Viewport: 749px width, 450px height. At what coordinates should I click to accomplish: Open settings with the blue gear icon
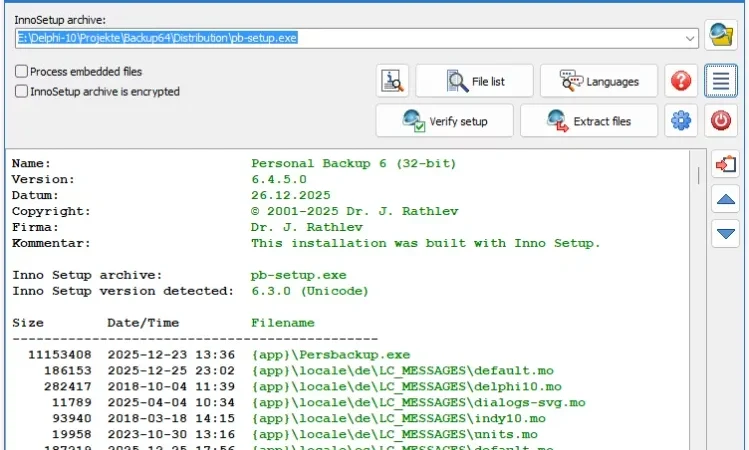point(681,121)
